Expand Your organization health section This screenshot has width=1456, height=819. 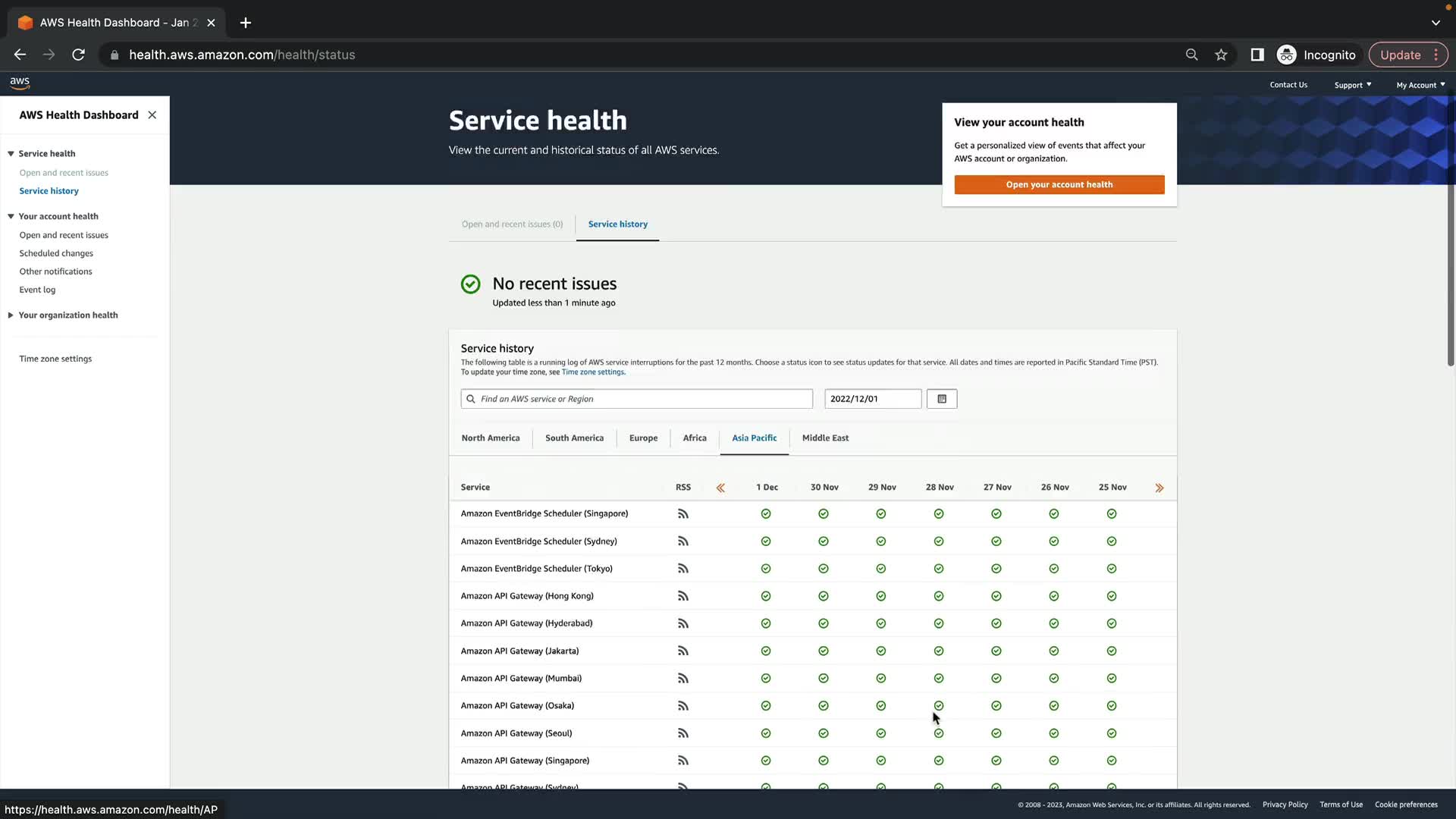coord(11,315)
